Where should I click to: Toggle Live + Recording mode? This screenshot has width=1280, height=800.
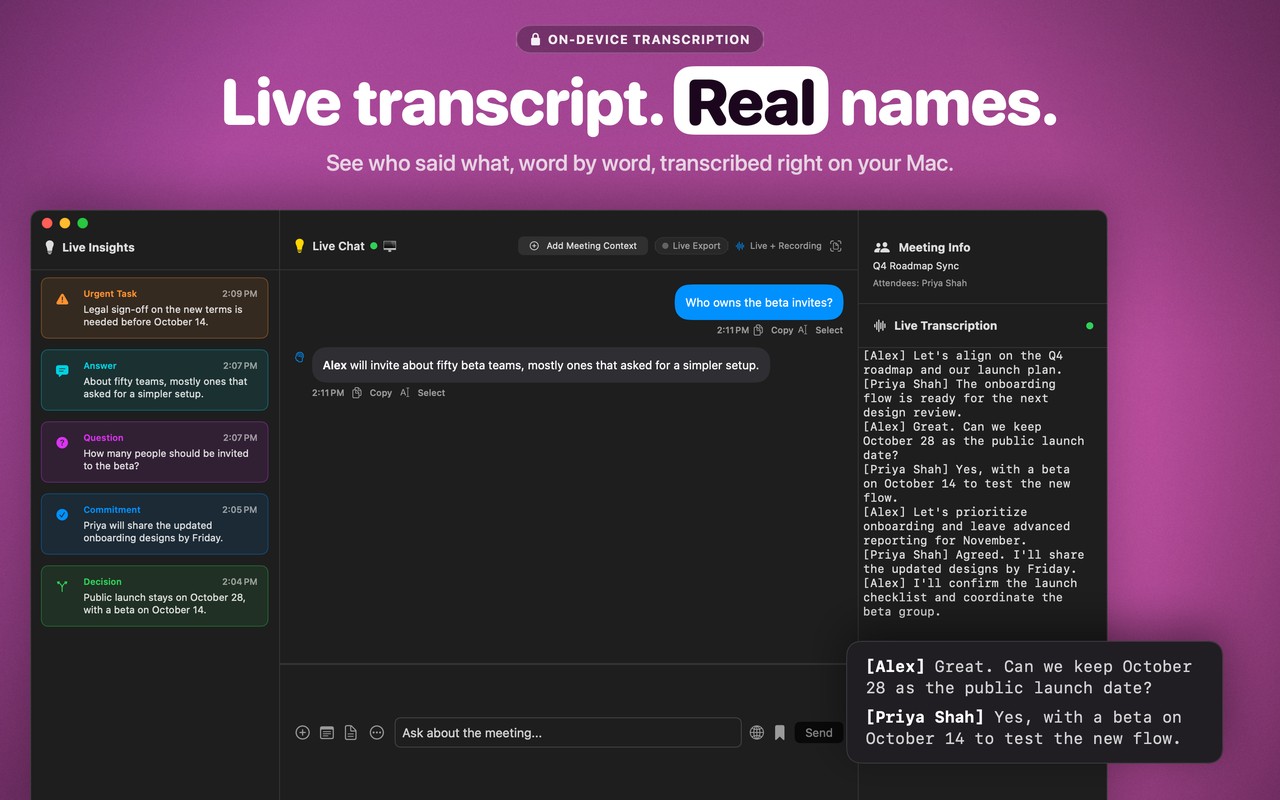pos(778,246)
